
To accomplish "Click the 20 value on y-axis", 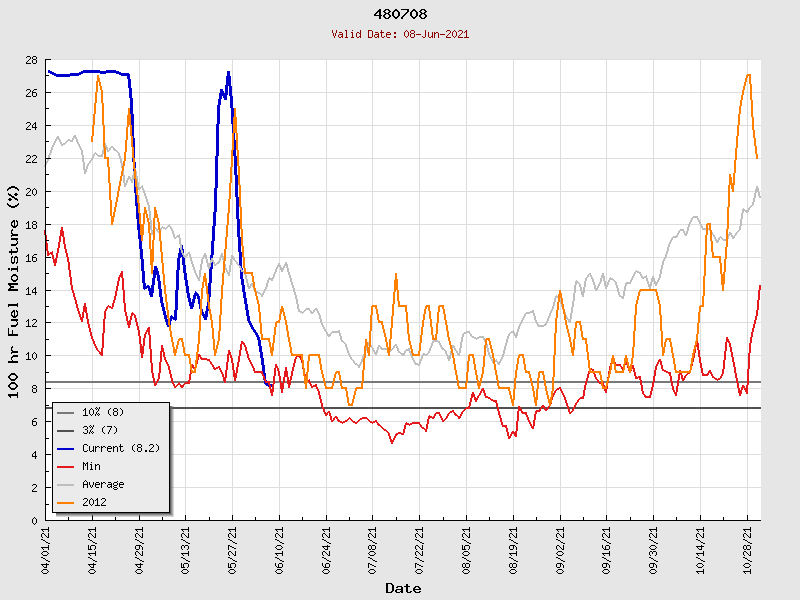I will pyautogui.click(x=32, y=192).
